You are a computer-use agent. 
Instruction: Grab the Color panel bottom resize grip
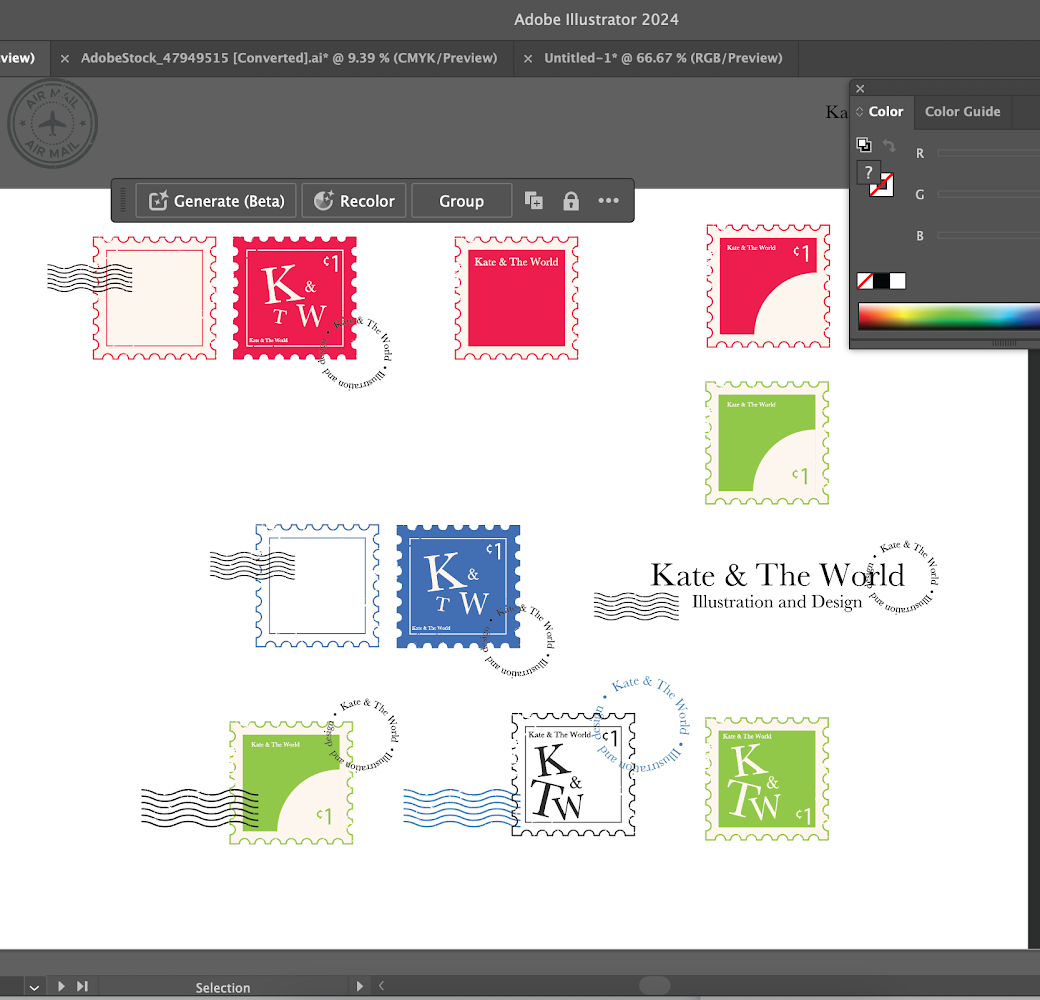click(1004, 344)
